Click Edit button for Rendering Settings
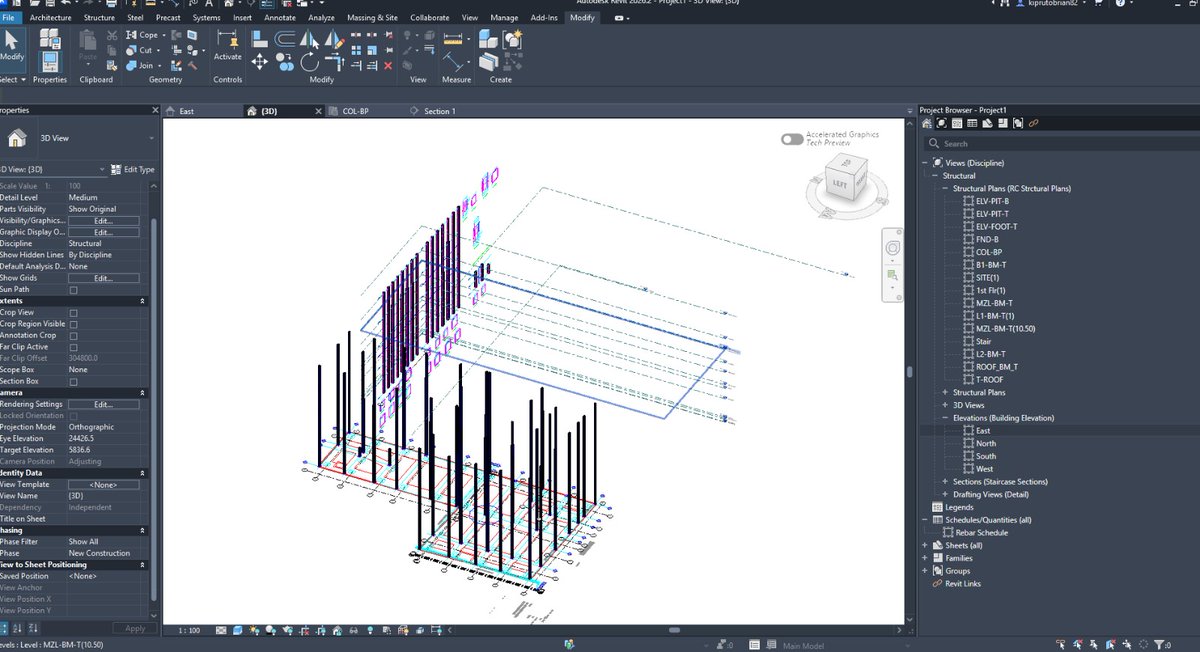The image size is (1200, 652). 103,404
